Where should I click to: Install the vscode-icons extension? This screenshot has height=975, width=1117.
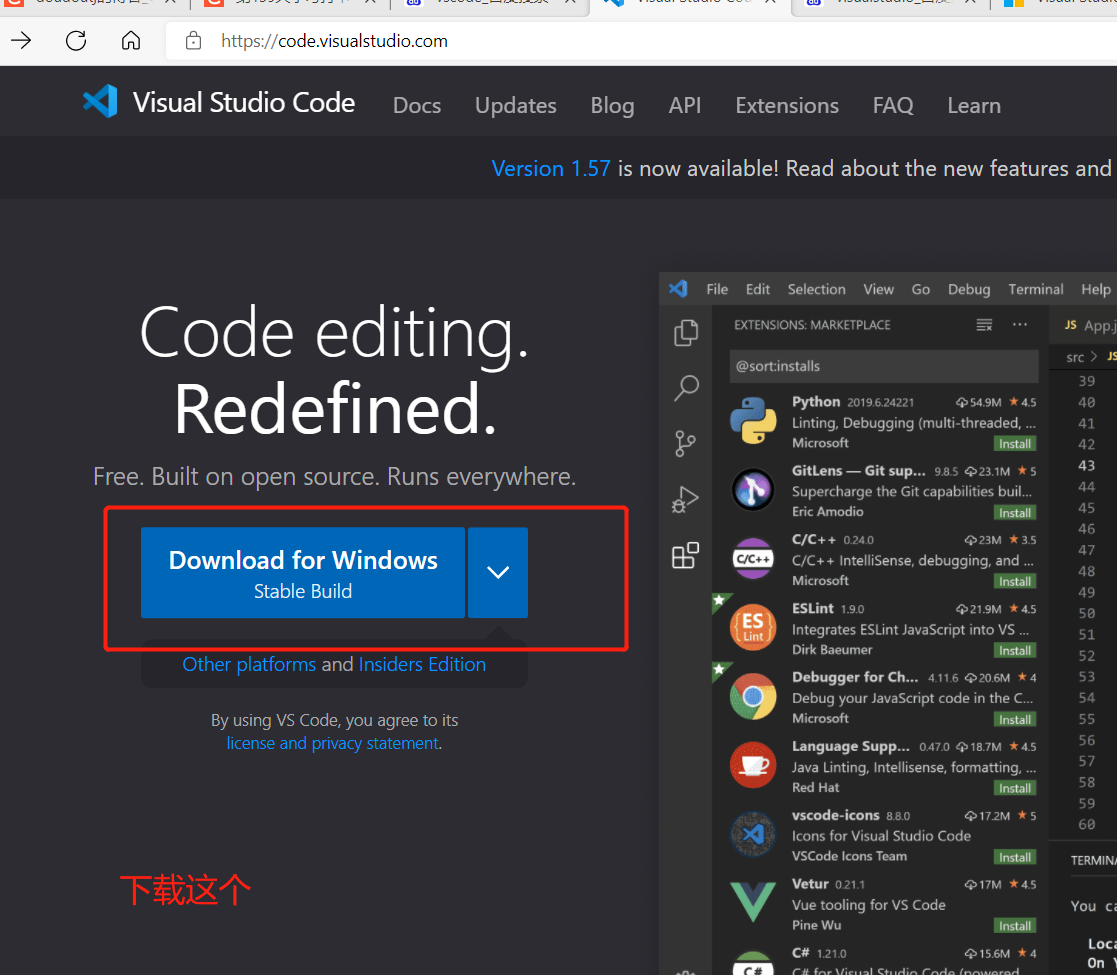coord(1014,857)
